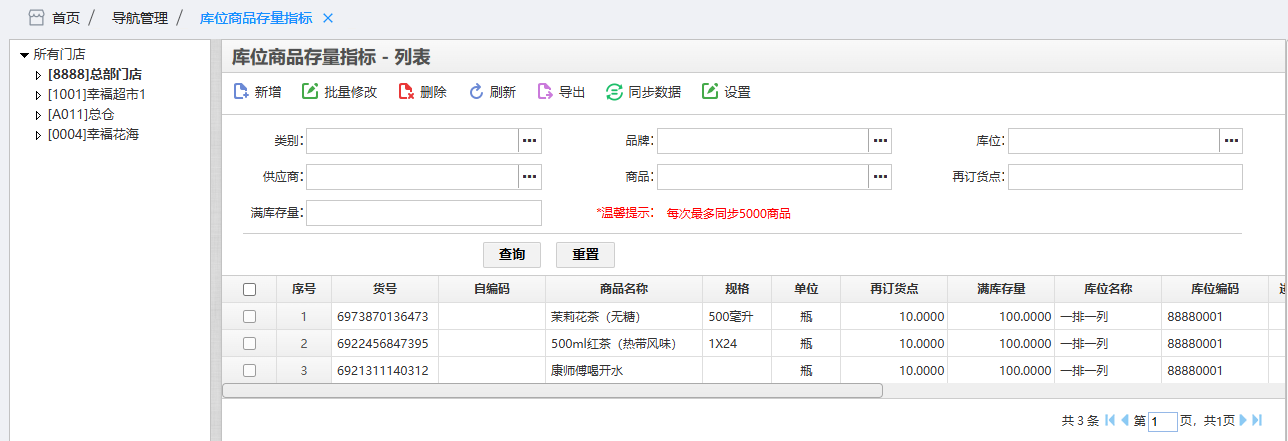Click the 删除 delete icon
The height and width of the screenshot is (441, 1288).
[406, 92]
